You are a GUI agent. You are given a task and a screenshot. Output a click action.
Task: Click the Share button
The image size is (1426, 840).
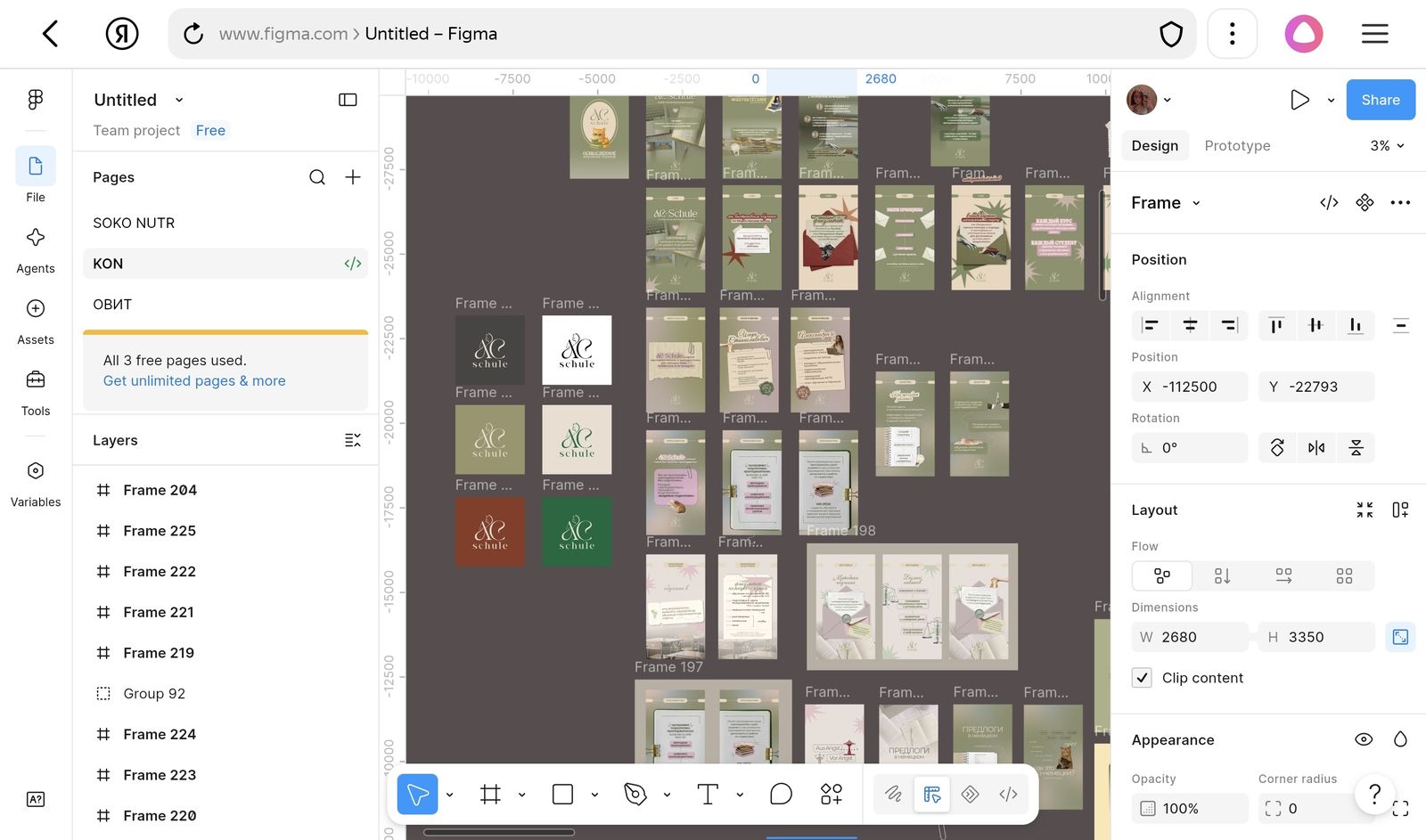click(1381, 100)
